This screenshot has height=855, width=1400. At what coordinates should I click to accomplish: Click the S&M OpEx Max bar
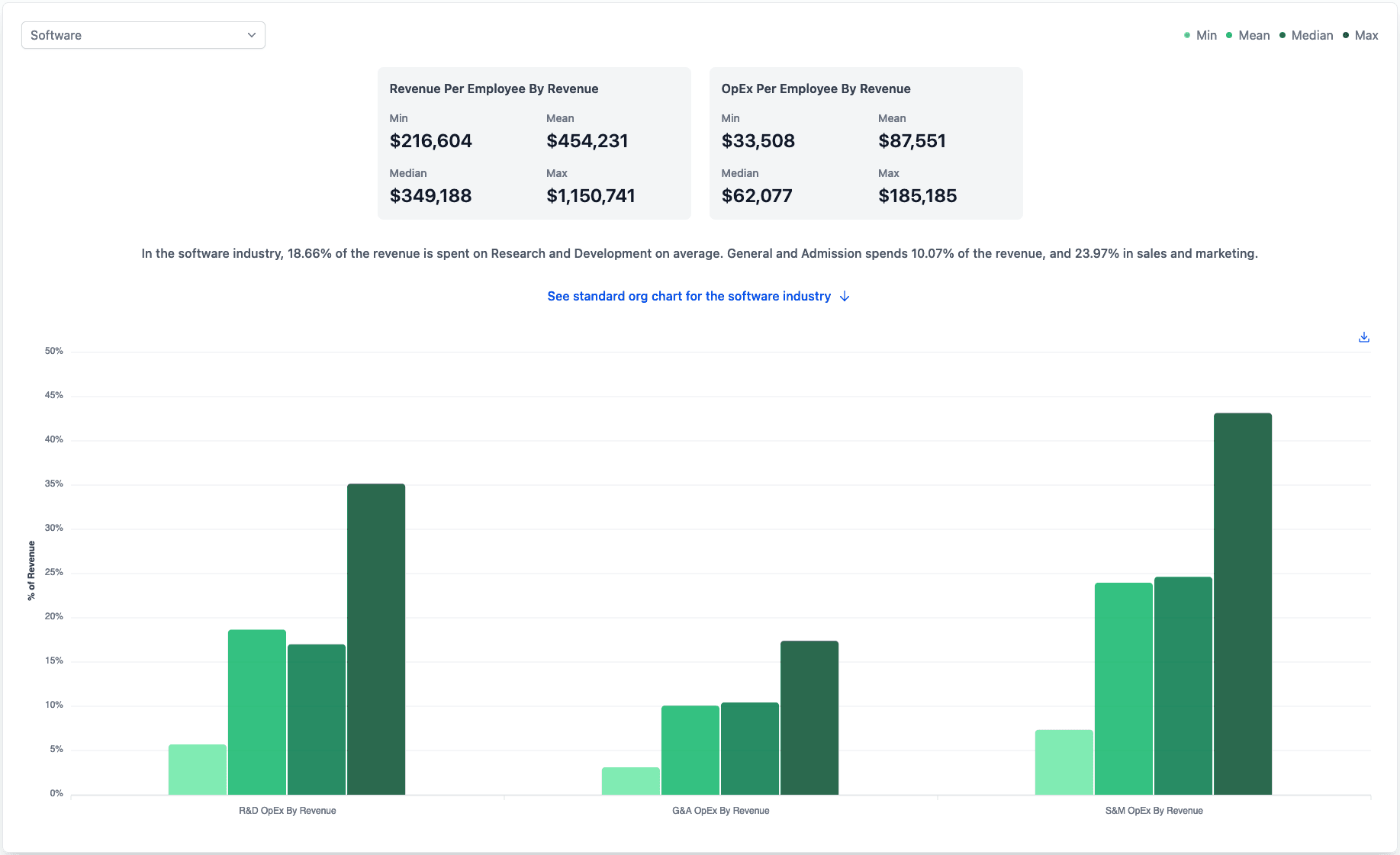point(1243,604)
